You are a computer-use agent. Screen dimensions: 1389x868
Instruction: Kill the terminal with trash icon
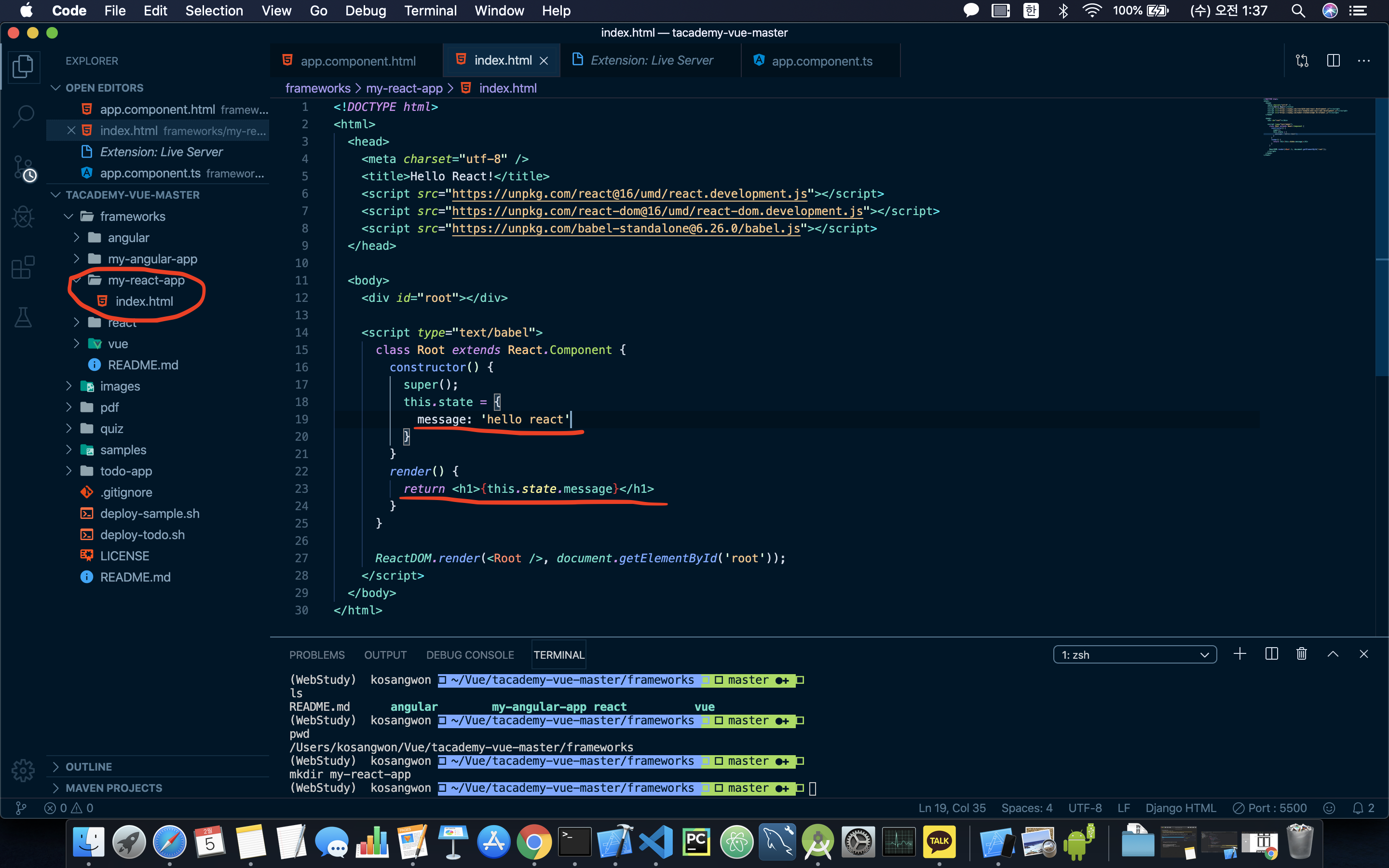coord(1301,654)
